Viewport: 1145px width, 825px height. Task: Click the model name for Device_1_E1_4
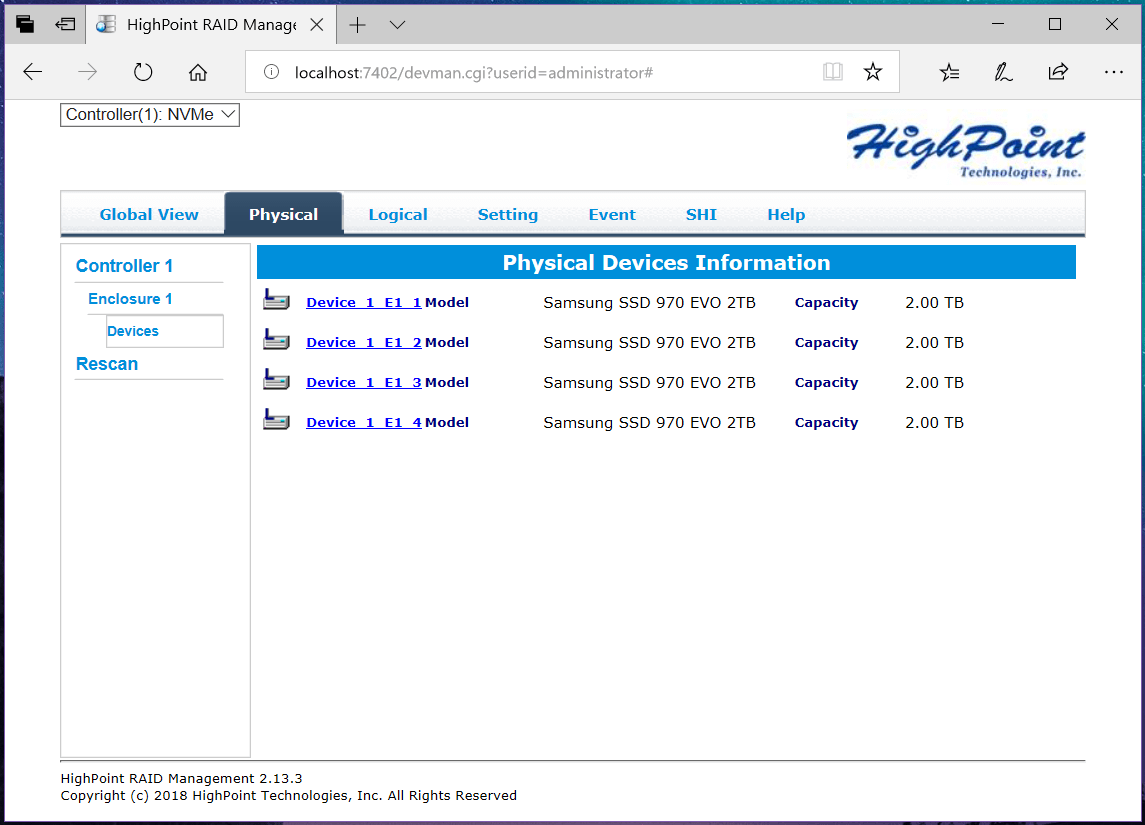(x=649, y=422)
